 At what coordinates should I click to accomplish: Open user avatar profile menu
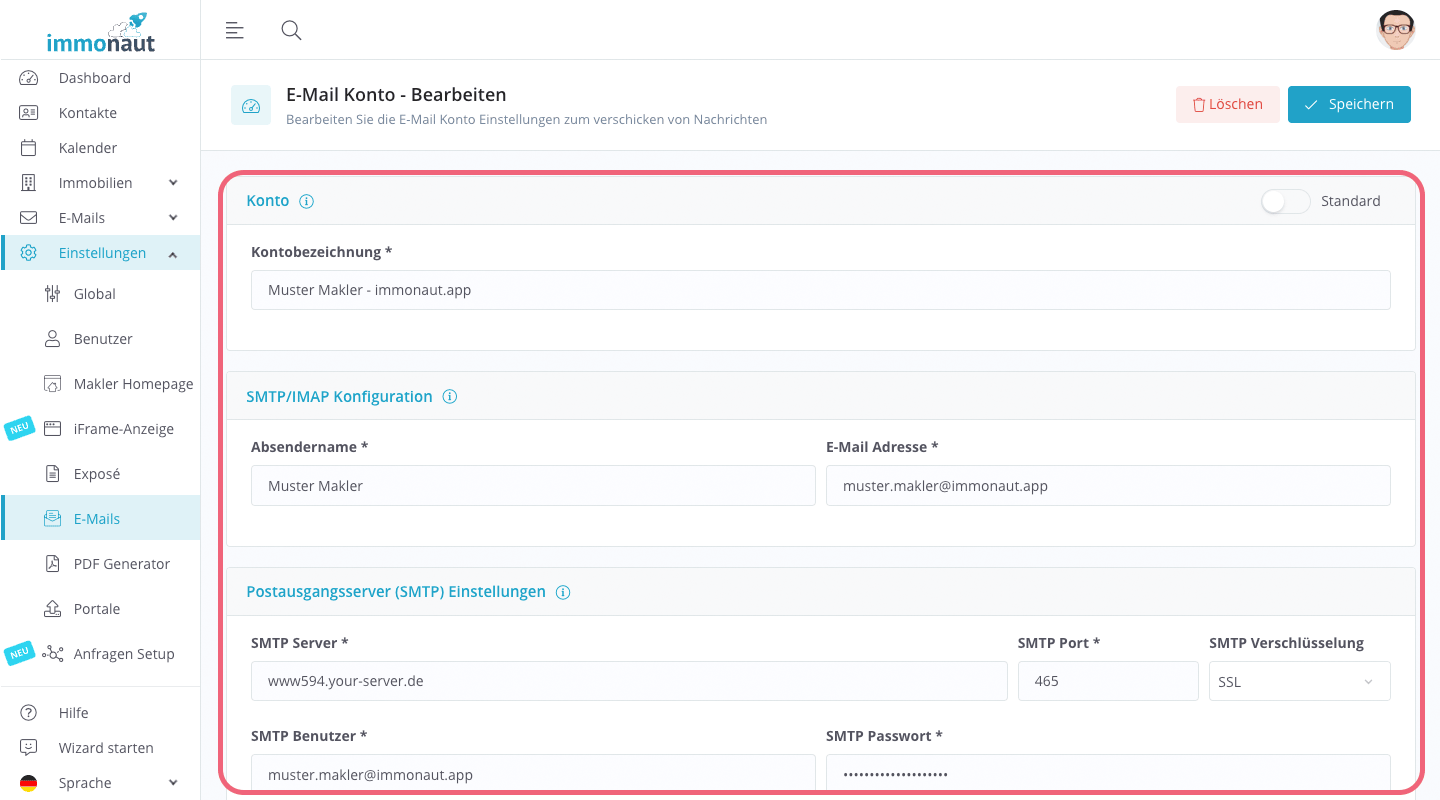coord(1395,30)
